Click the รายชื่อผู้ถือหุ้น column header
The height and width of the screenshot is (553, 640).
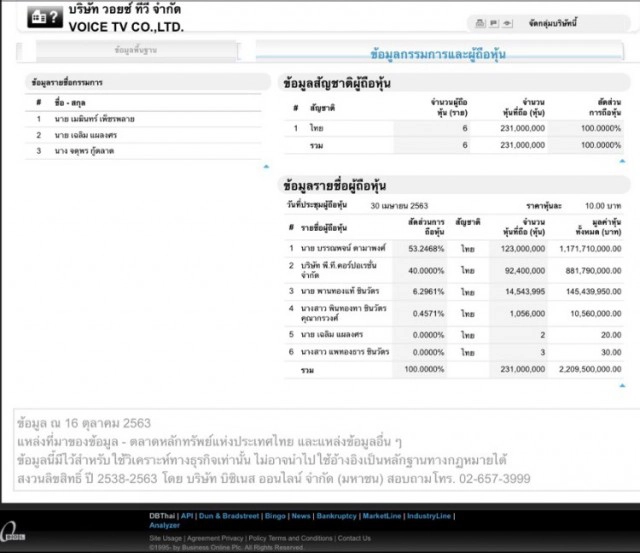324,228
